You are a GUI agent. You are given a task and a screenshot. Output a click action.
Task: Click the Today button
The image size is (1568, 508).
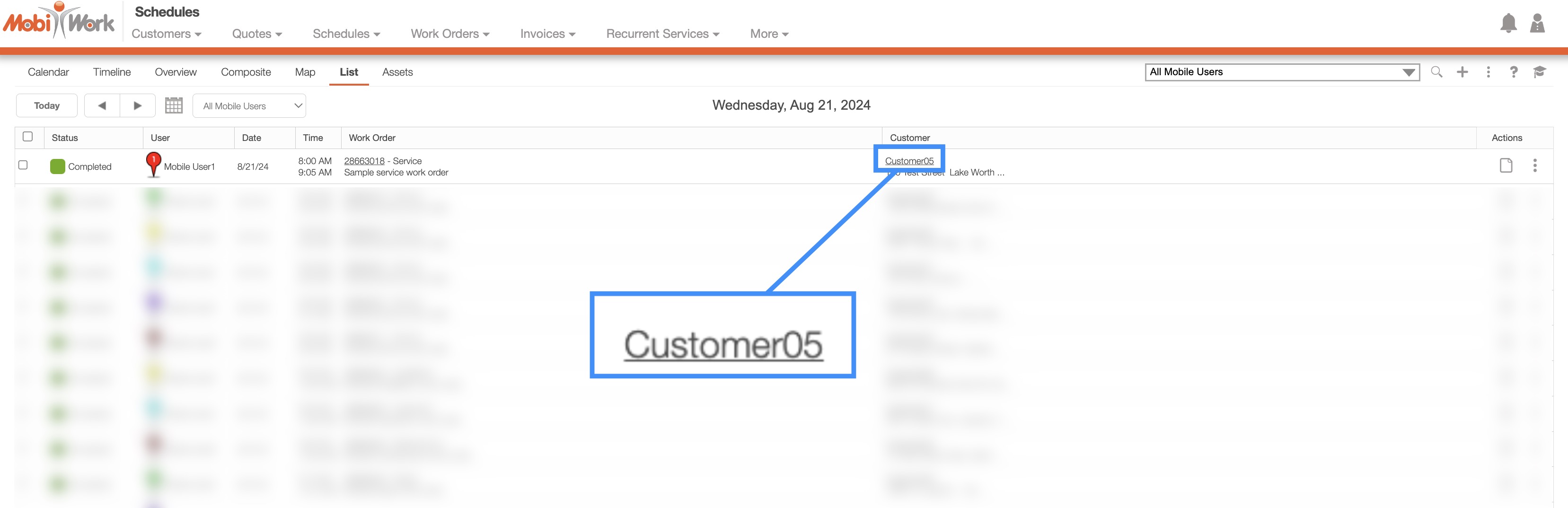[47, 106]
